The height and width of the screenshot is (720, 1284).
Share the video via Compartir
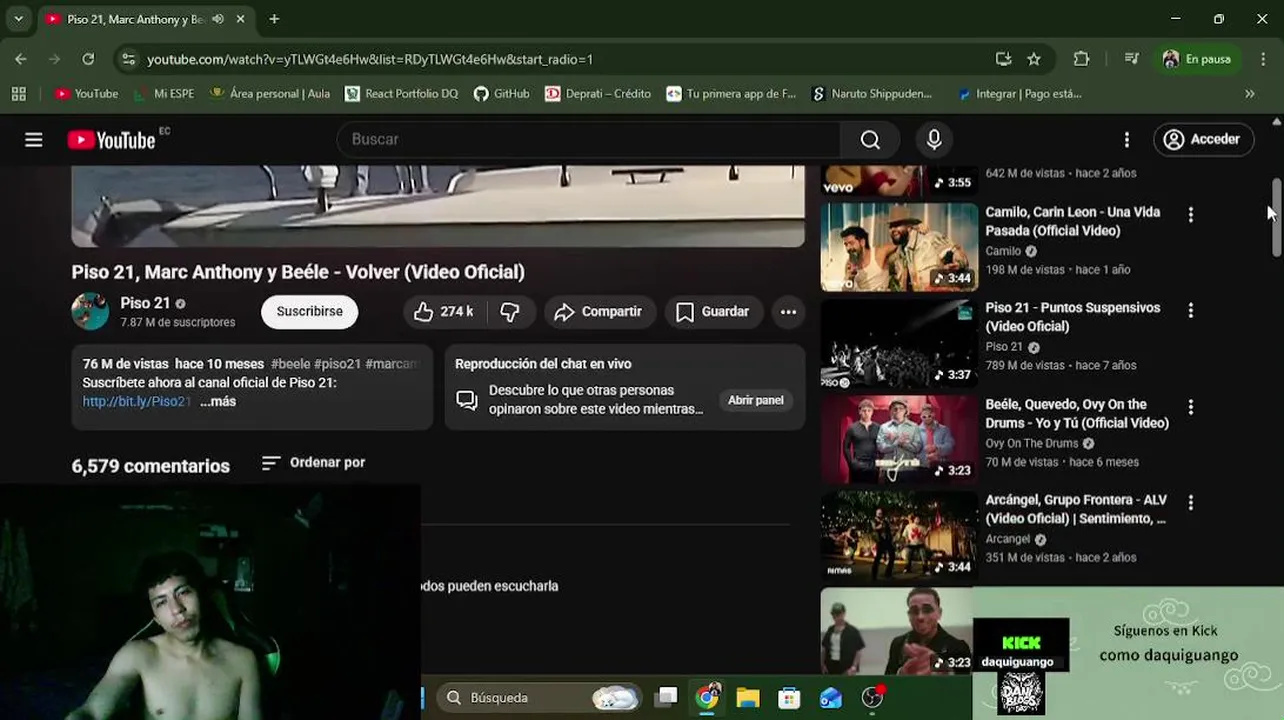pos(600,312)
